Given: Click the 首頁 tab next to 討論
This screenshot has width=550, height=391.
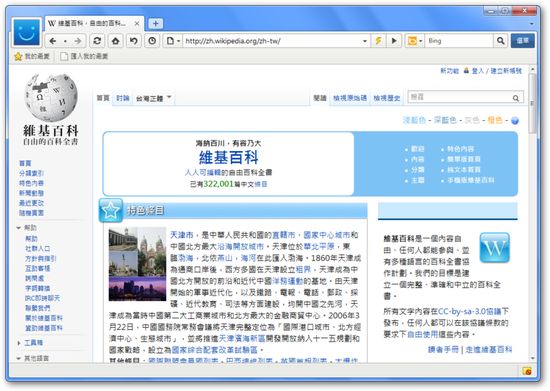Looking at the screenshot, I should tap(103, 98).
